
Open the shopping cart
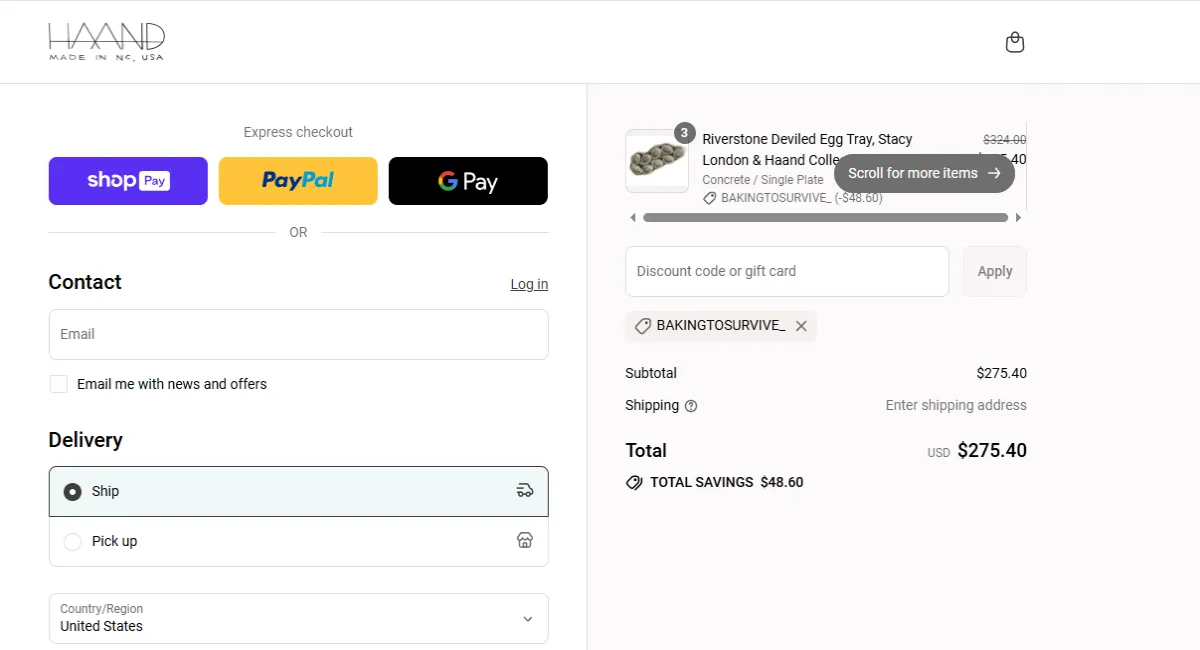(x=1014, y=42)
